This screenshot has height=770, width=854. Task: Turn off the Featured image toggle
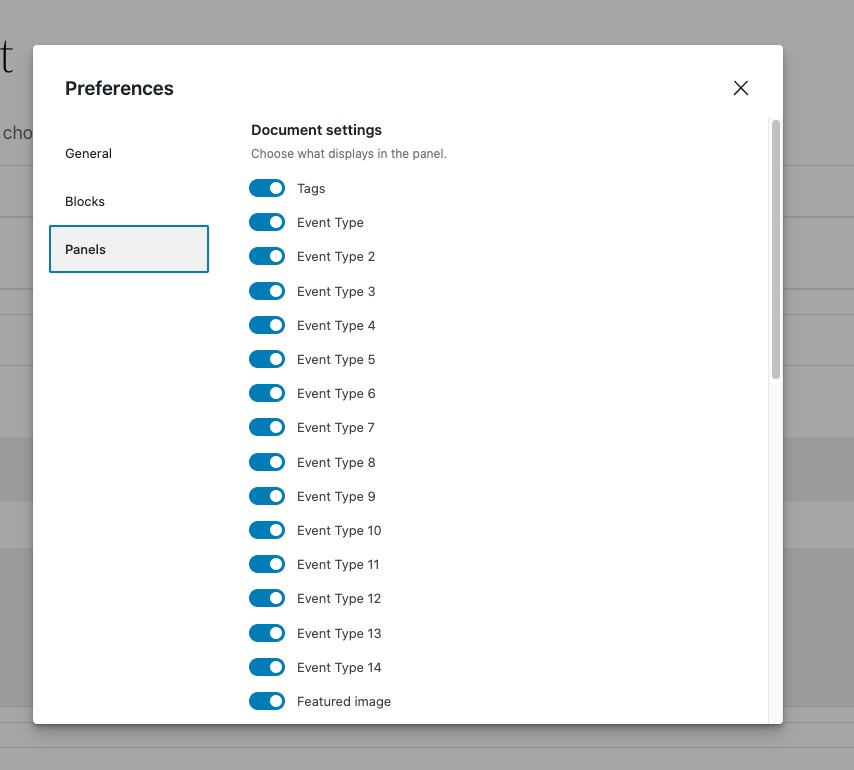point(267,701)
